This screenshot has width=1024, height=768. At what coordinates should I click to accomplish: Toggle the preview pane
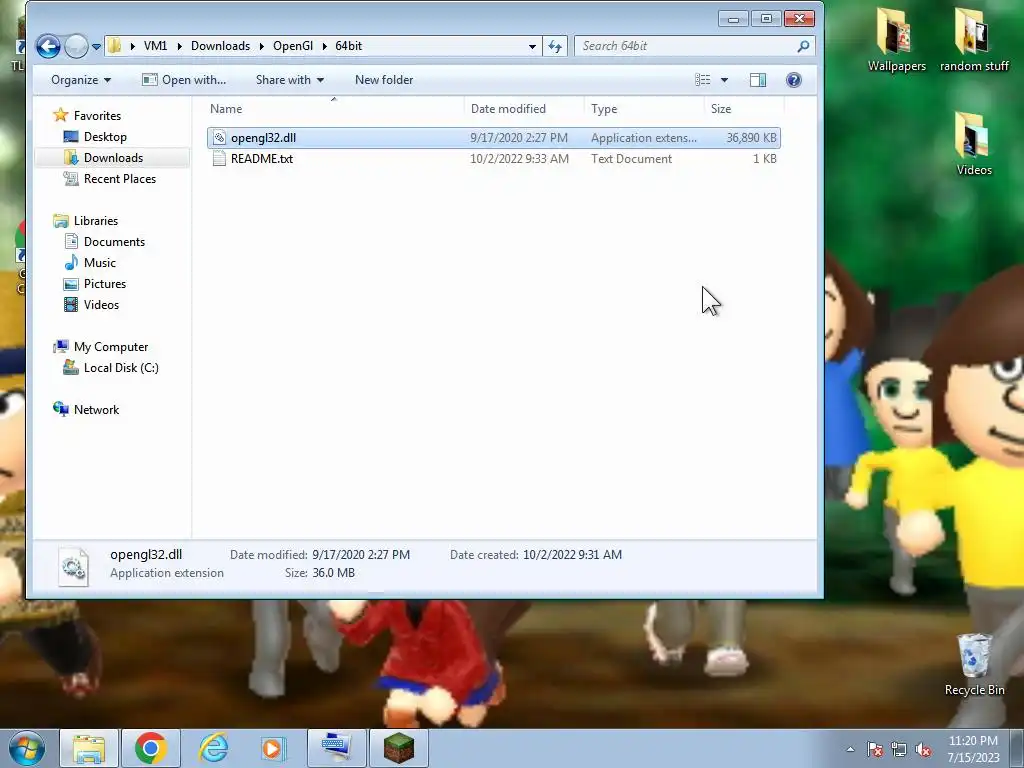(758, 80)
